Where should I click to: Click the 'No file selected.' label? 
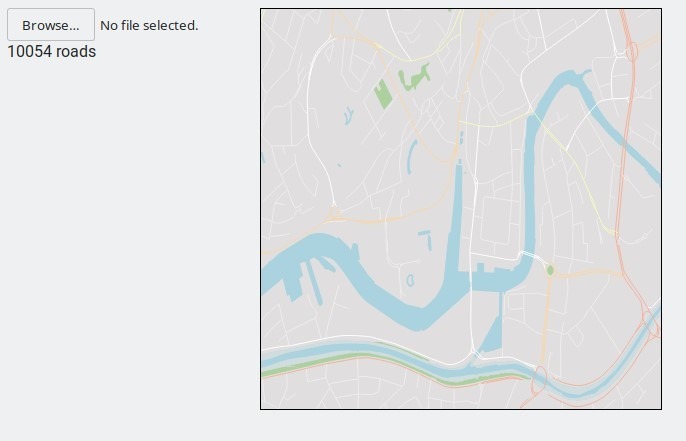tap(149, 25)
